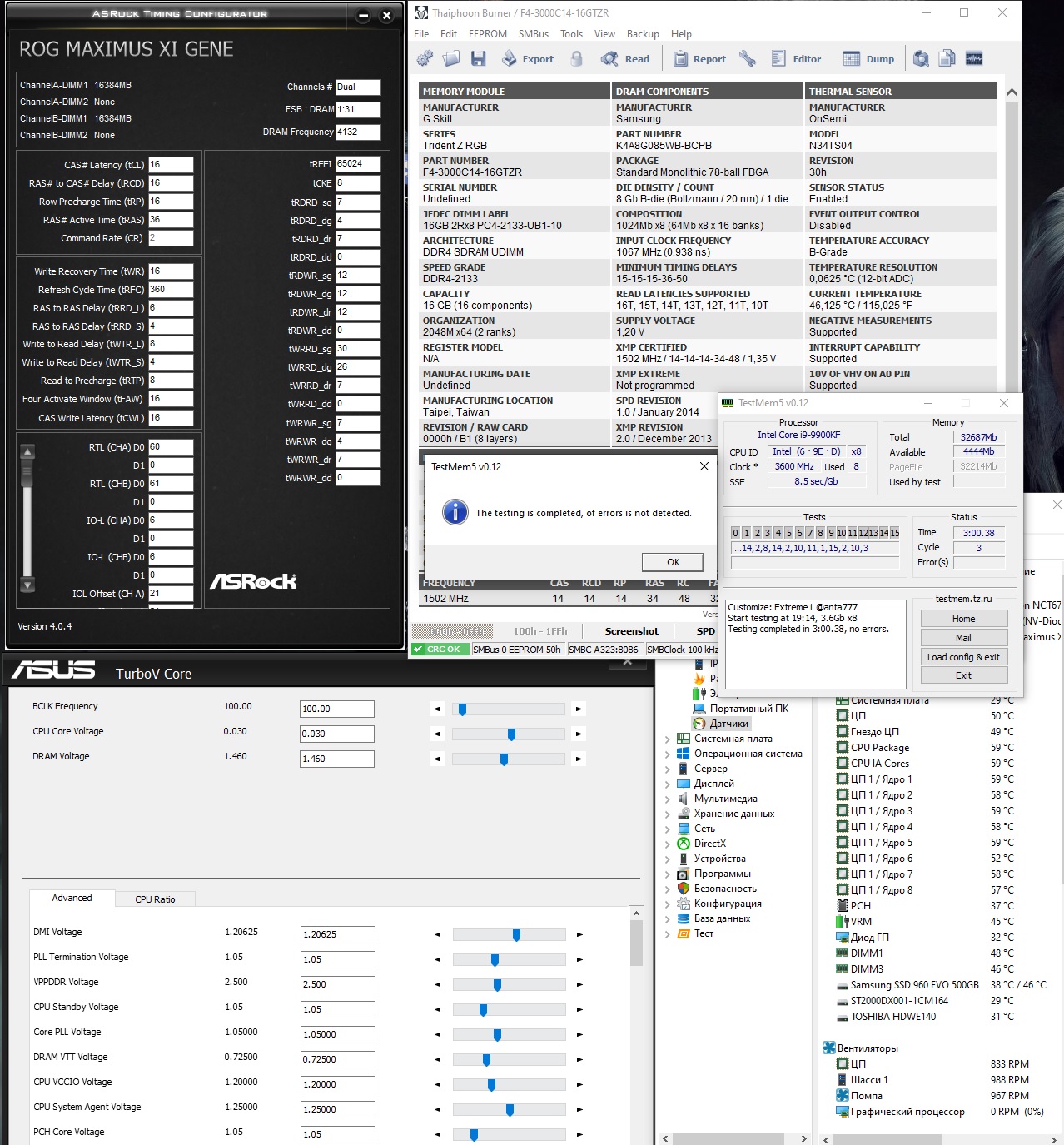Click the waveform monitor icon in Thaiphoon toolbar
The image size is (1064, 1145).
[x=974, y=58]
